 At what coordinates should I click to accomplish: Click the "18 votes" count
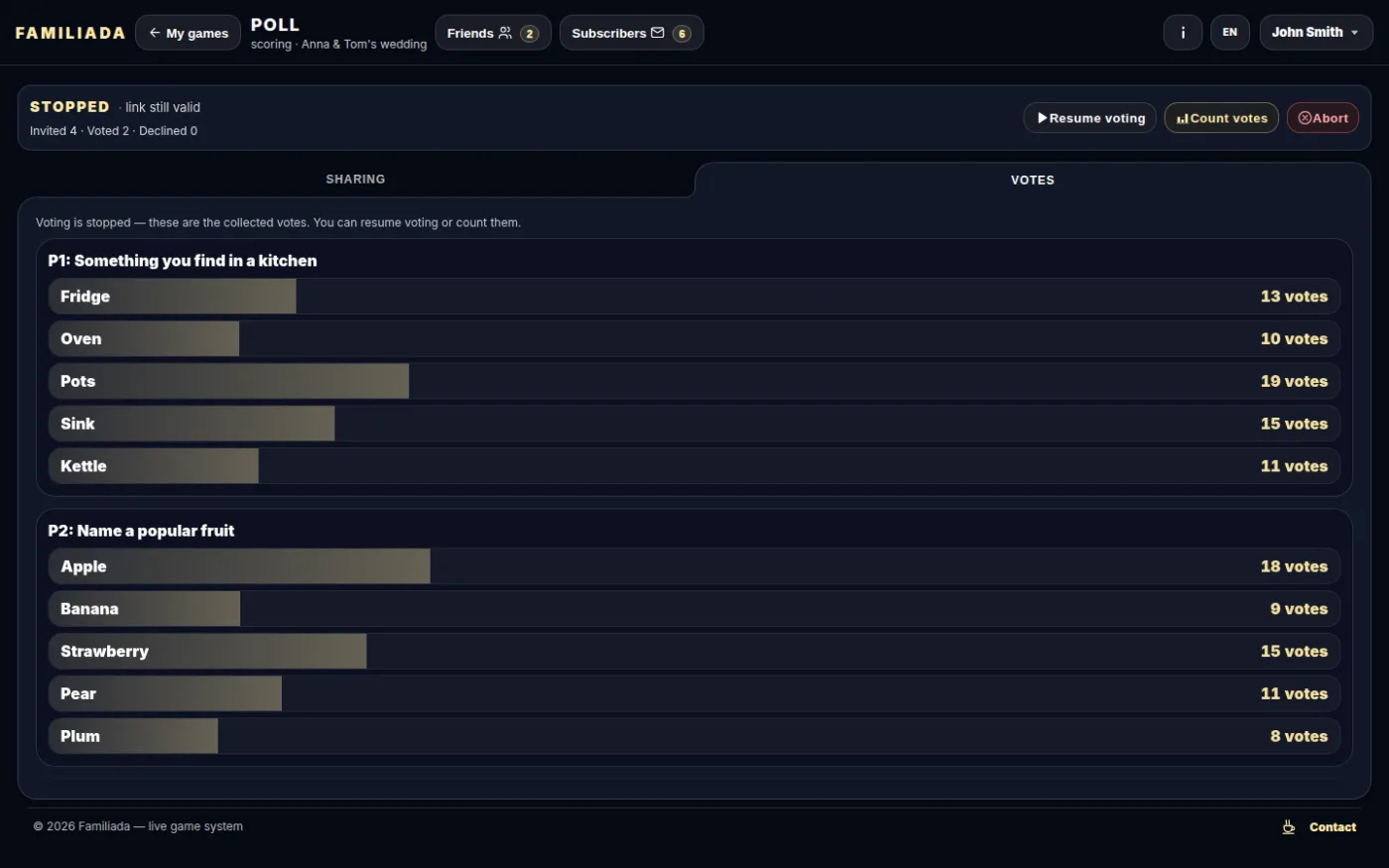1294,566
